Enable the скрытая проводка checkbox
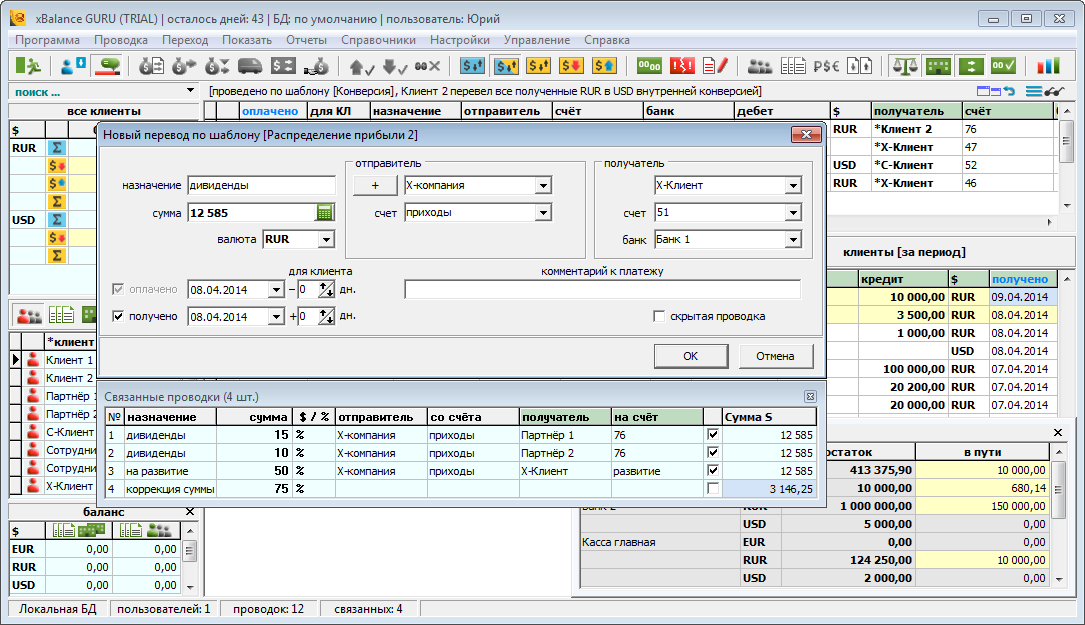This screenshot has height=625, width=1085. pyautogui.click(x=659, y=317)
